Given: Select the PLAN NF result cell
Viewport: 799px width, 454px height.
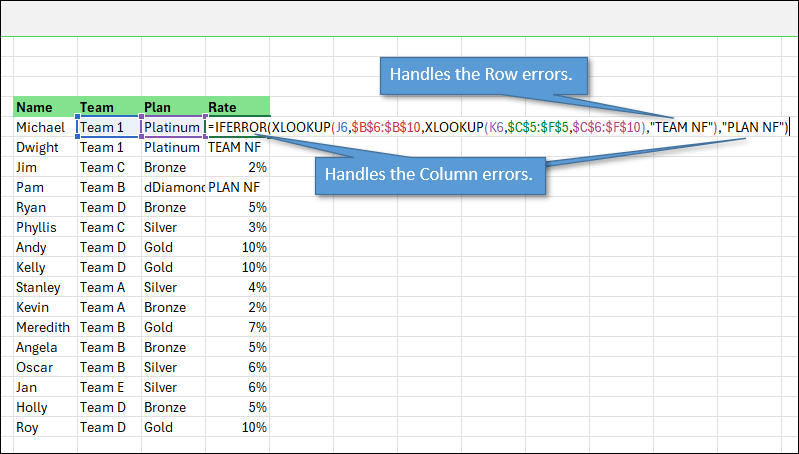Looking at the screenshot, I should [237, 187].
